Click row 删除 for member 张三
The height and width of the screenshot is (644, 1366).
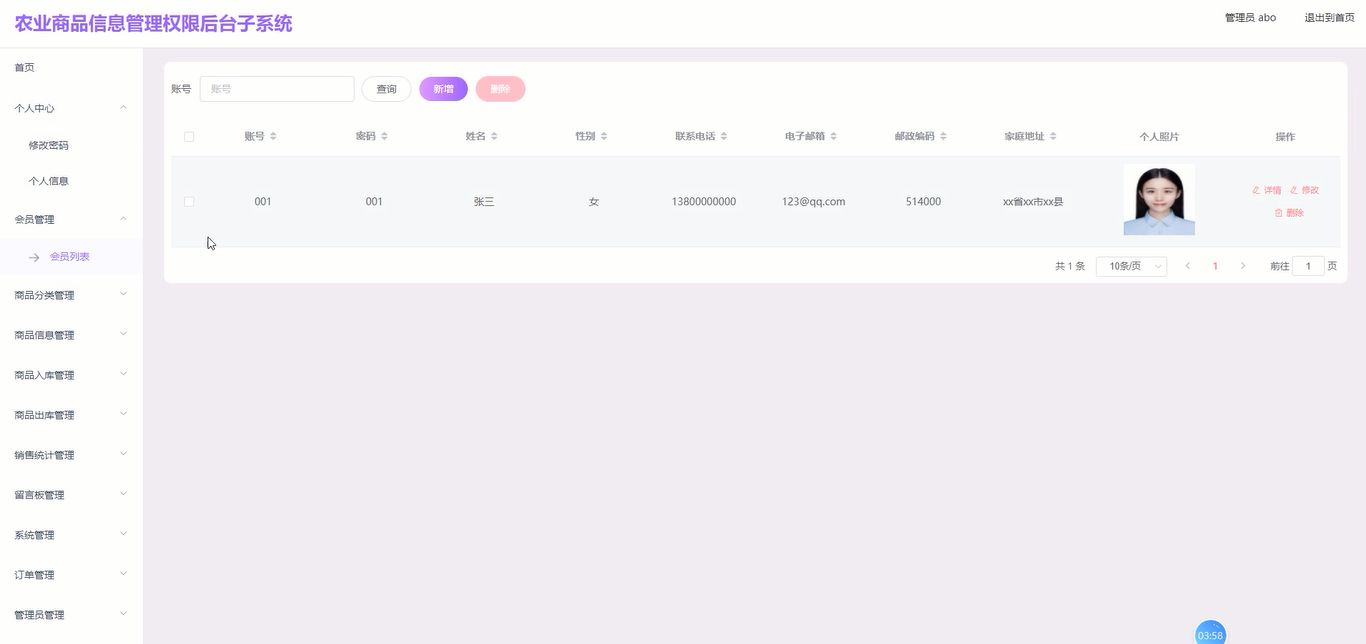tap(1289, 213)
